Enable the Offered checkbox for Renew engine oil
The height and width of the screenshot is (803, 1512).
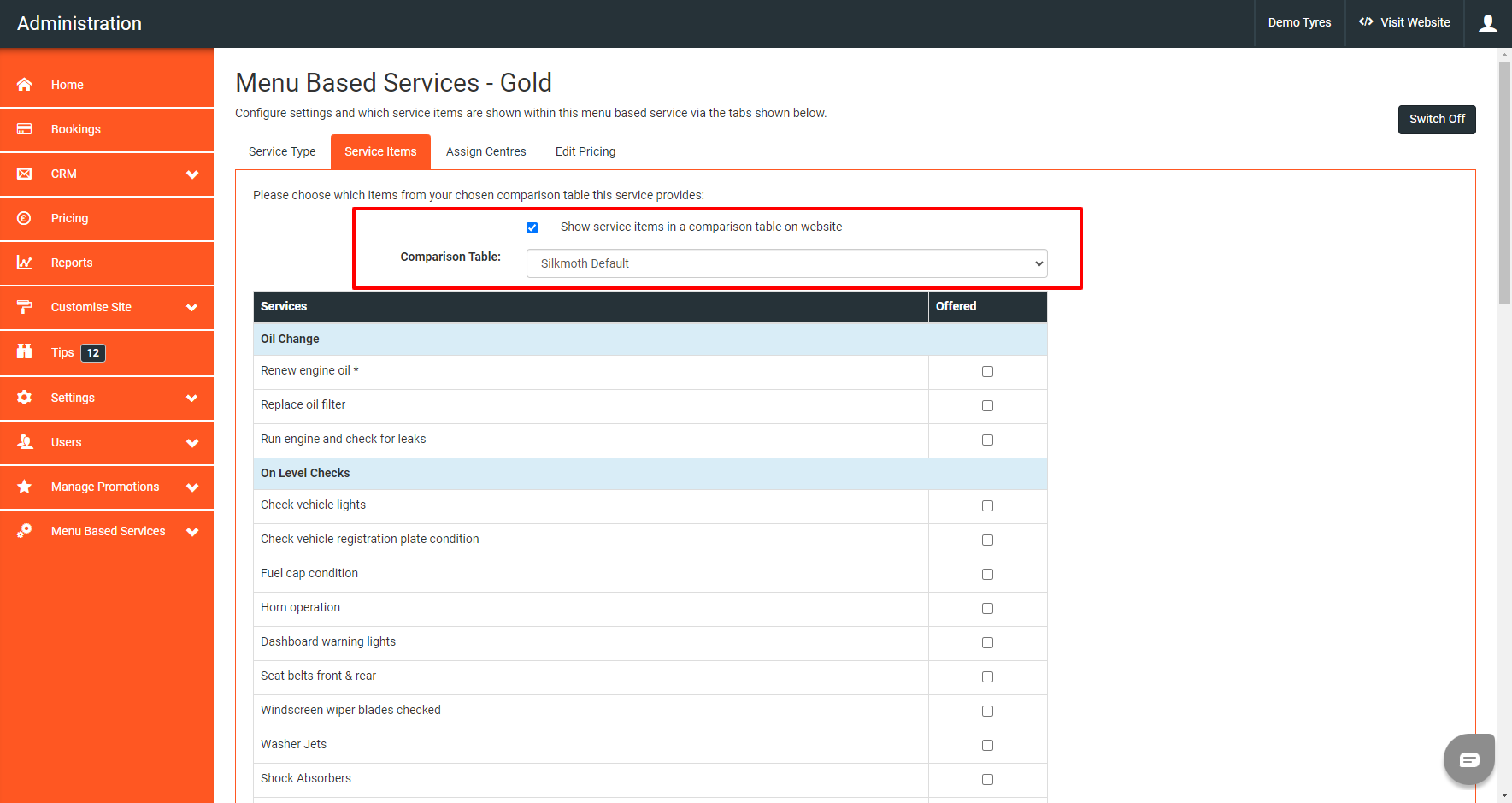pyautogui.click(x=987, y=371)
